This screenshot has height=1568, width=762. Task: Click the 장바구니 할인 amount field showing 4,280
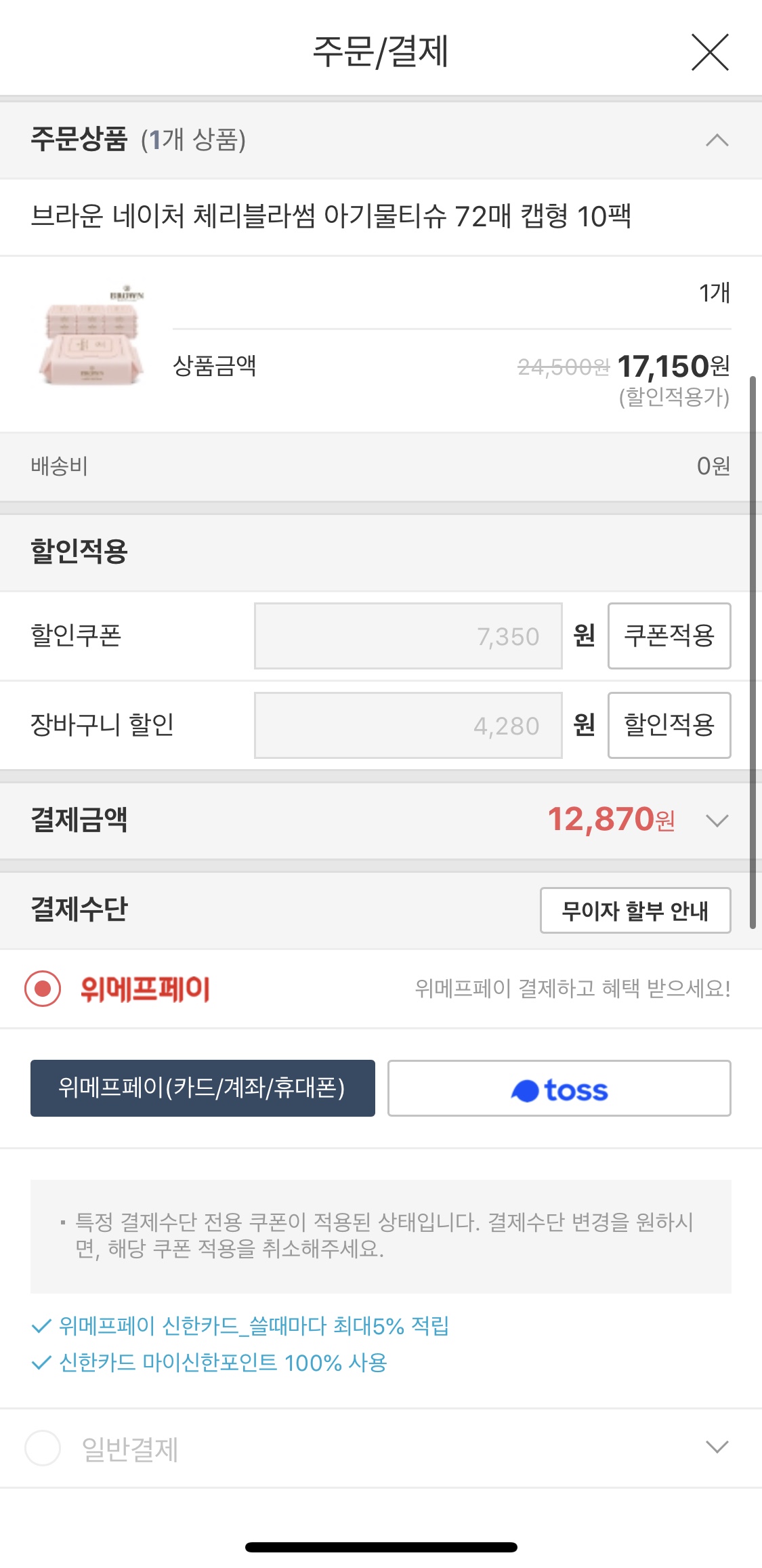408,725
